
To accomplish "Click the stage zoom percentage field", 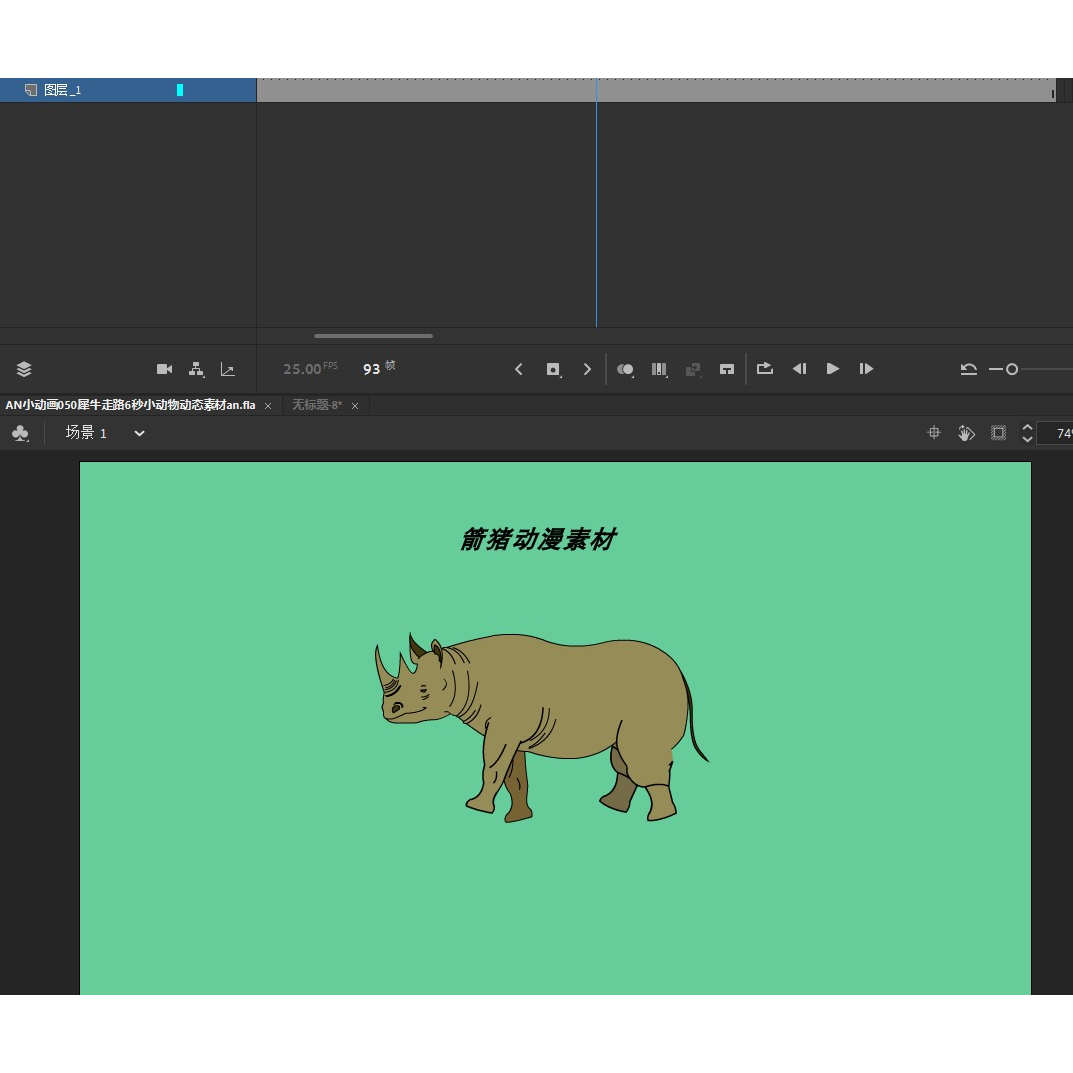I will (1055, 433).
